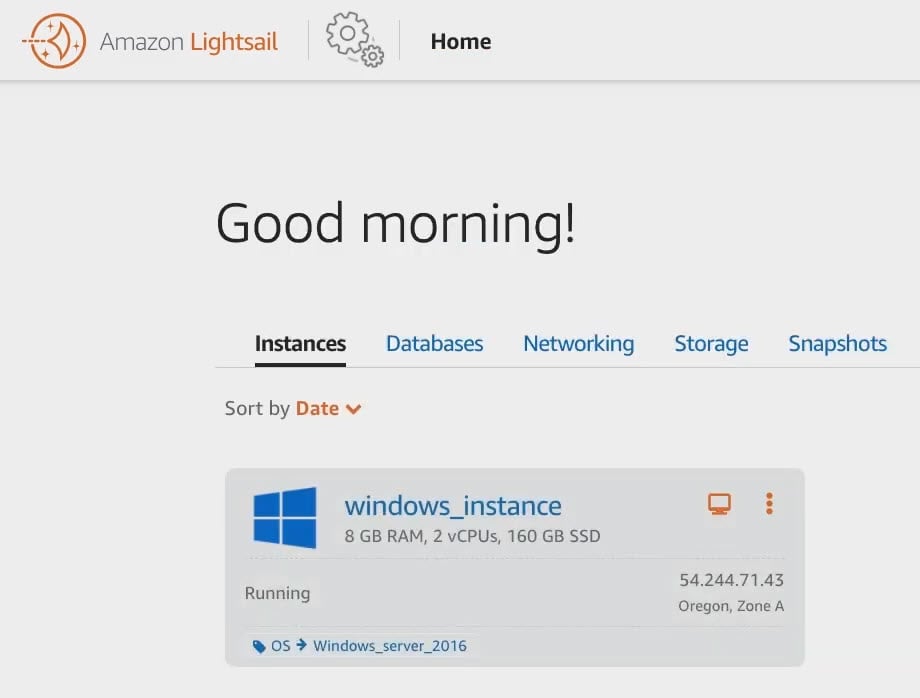Click the Running status text

(x=278, y=593)
